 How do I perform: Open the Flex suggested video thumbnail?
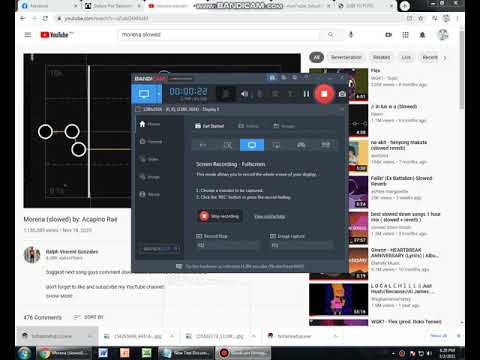(x=338, y=84)
